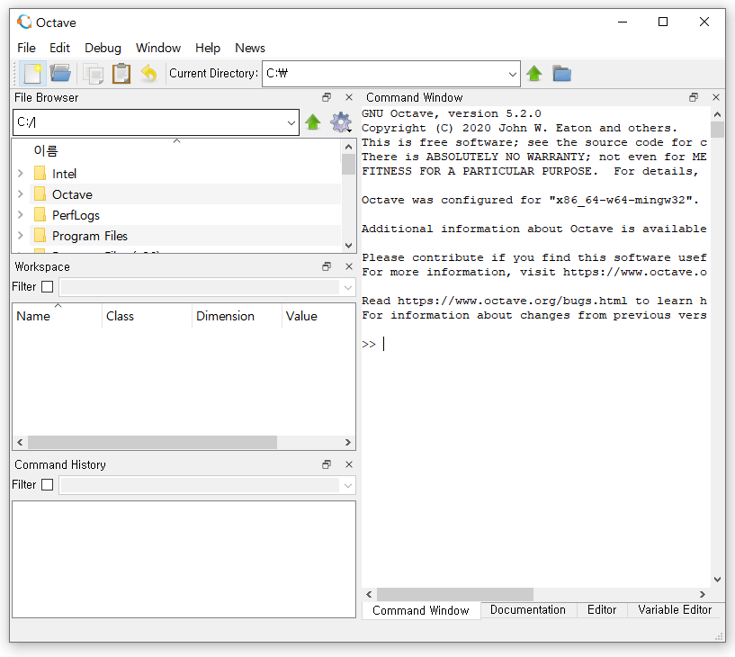Click Command Window scroll right arrow
This screenshot has width=735, height=657.
click(702, 594)
